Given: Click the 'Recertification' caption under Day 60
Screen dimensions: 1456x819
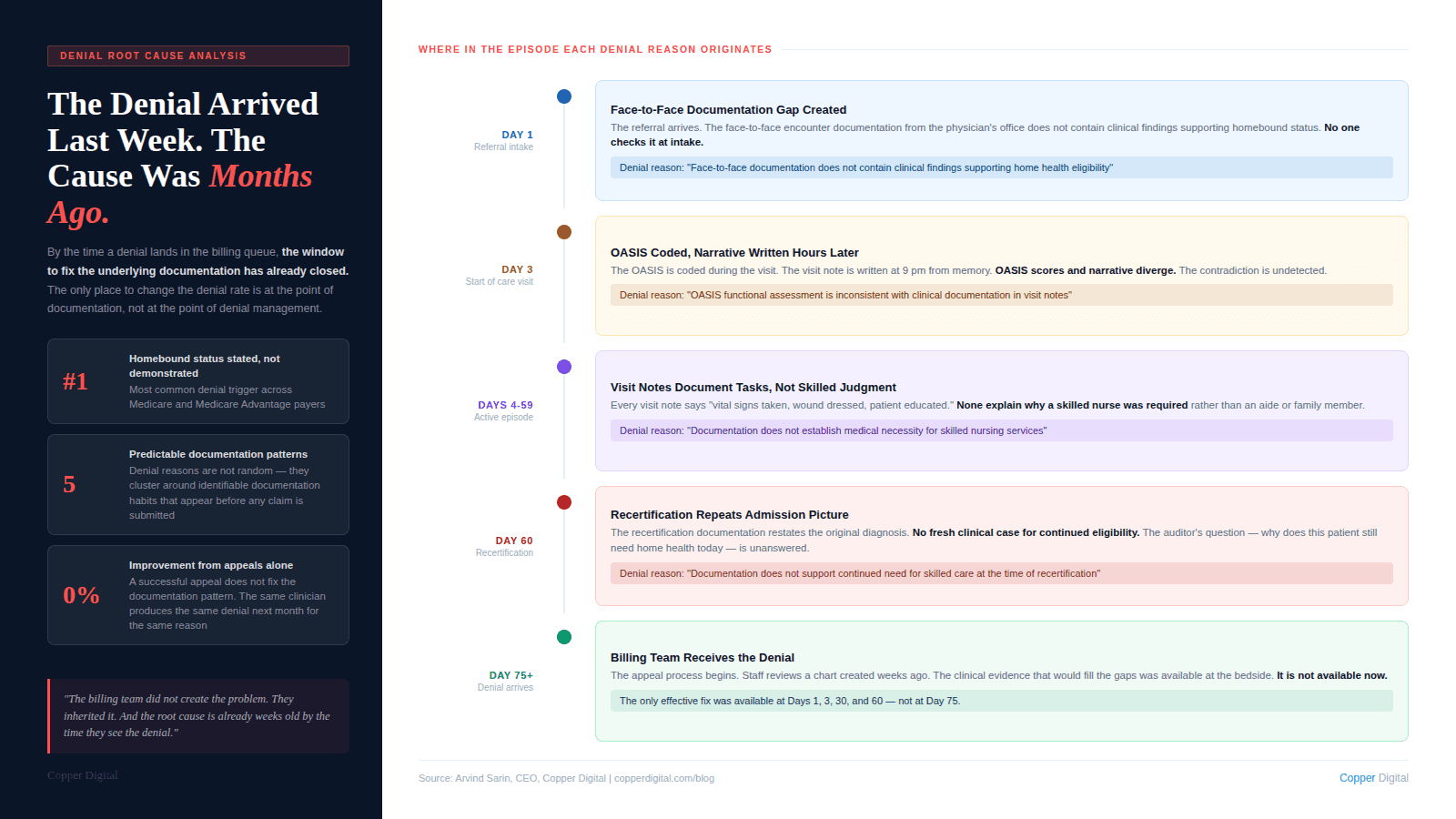Looking at the screenshot, I should point(504,552).
